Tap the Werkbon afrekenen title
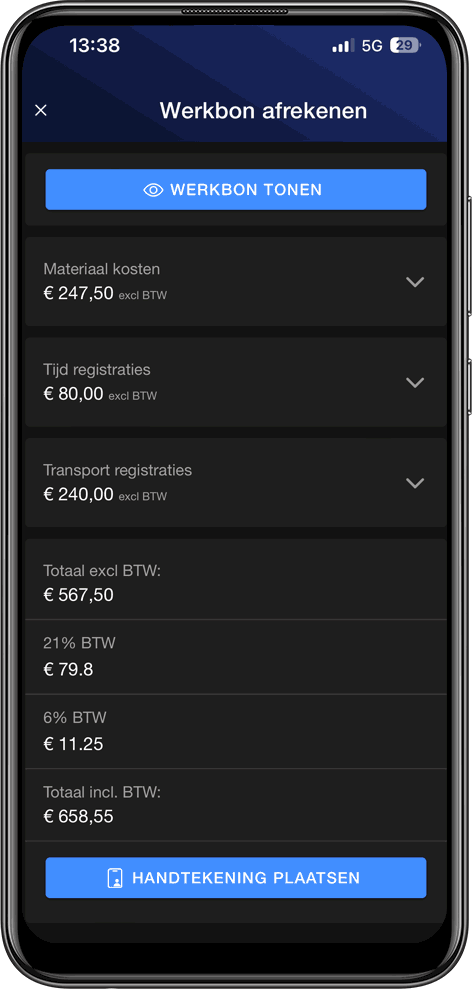This screenshot has width=472, height=989. 263,111
